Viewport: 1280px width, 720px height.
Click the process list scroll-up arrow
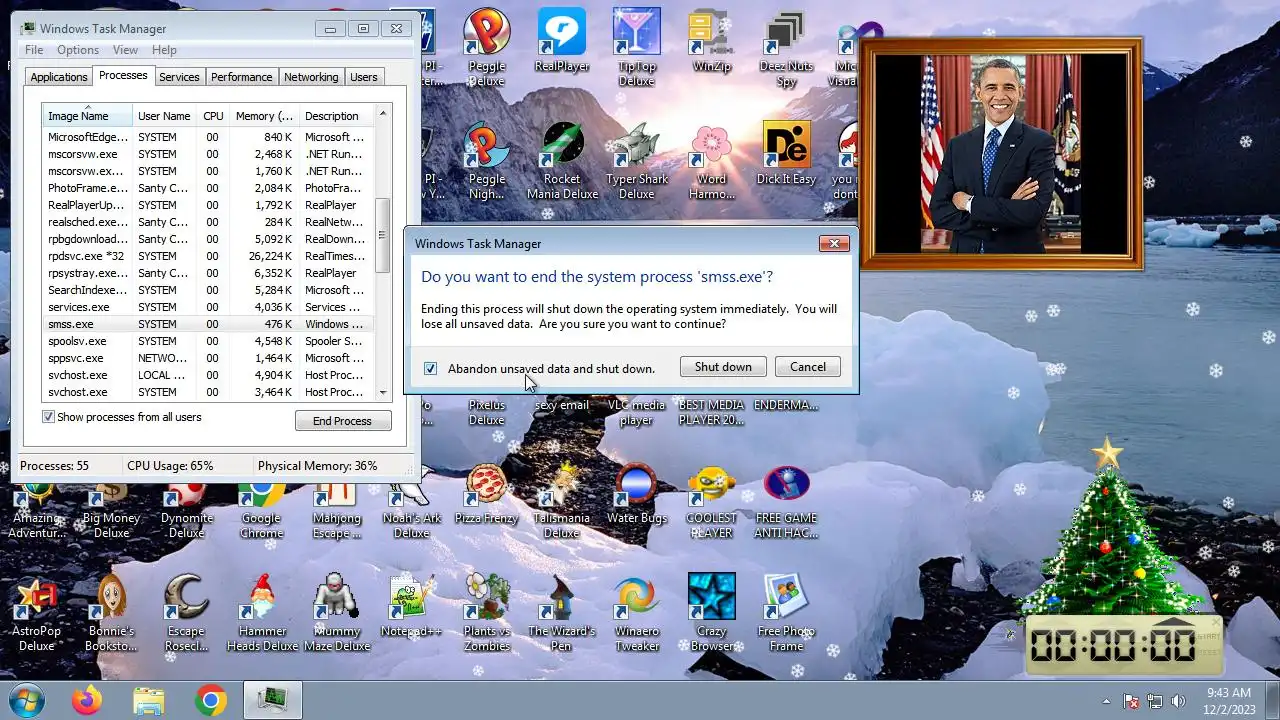coord(382,113)
